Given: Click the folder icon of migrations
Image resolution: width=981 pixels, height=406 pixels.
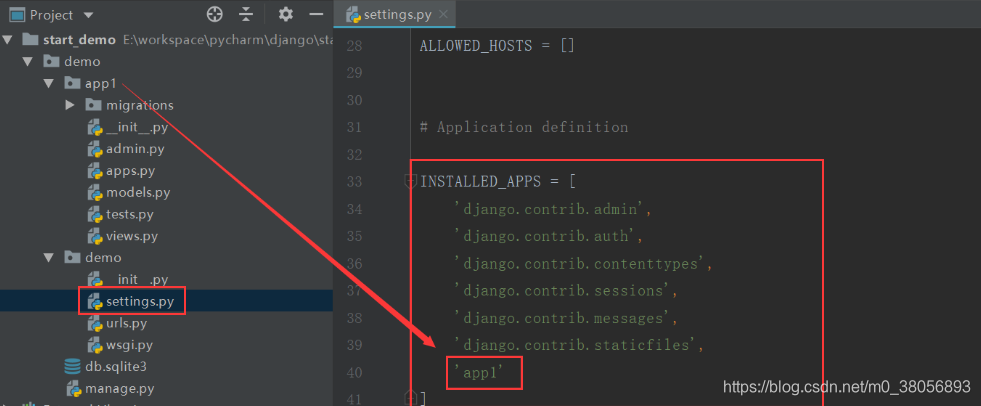Looking at the screenshot, I should [94, 104].
